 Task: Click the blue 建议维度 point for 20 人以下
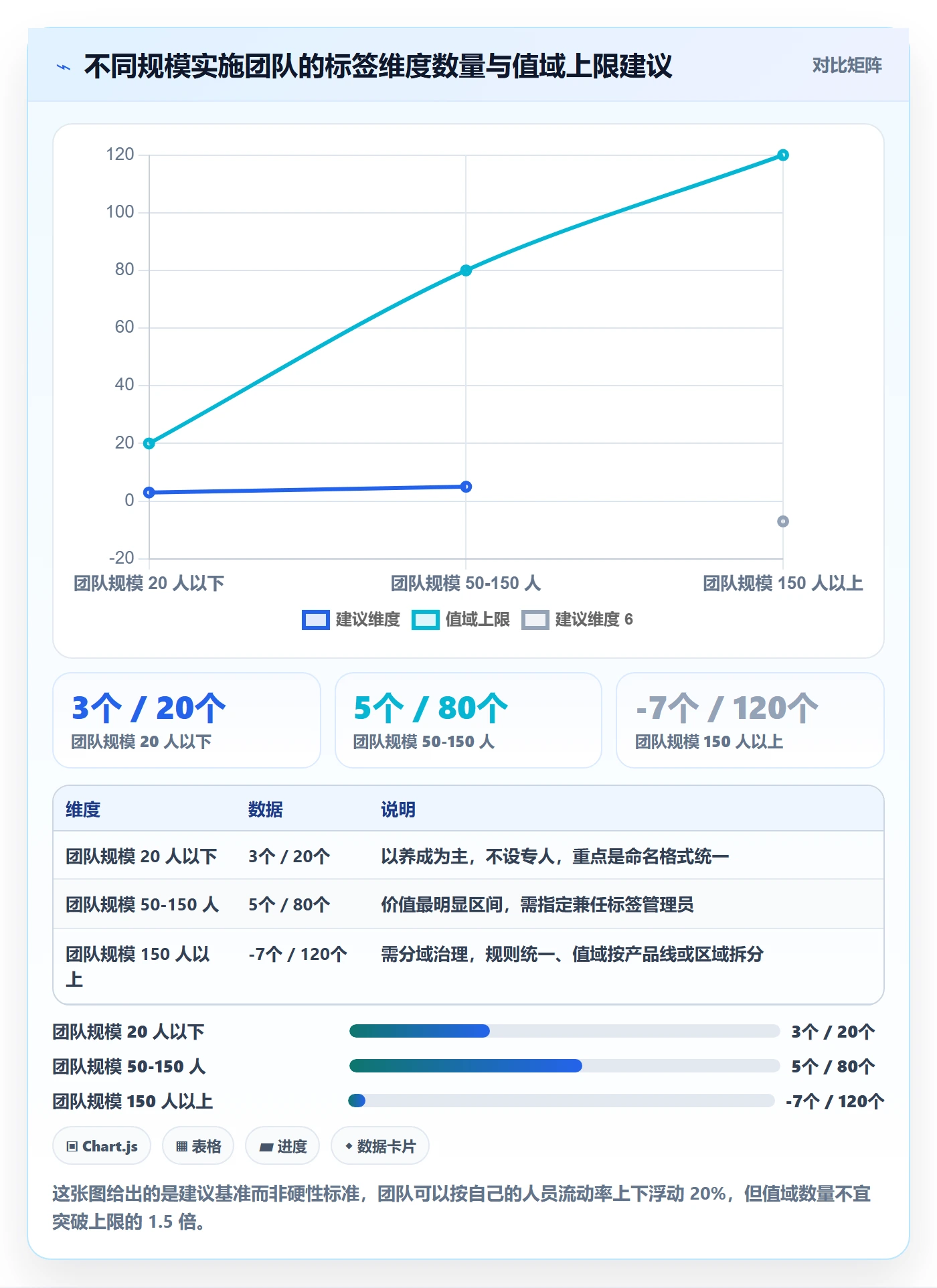(x=149, y=493)
